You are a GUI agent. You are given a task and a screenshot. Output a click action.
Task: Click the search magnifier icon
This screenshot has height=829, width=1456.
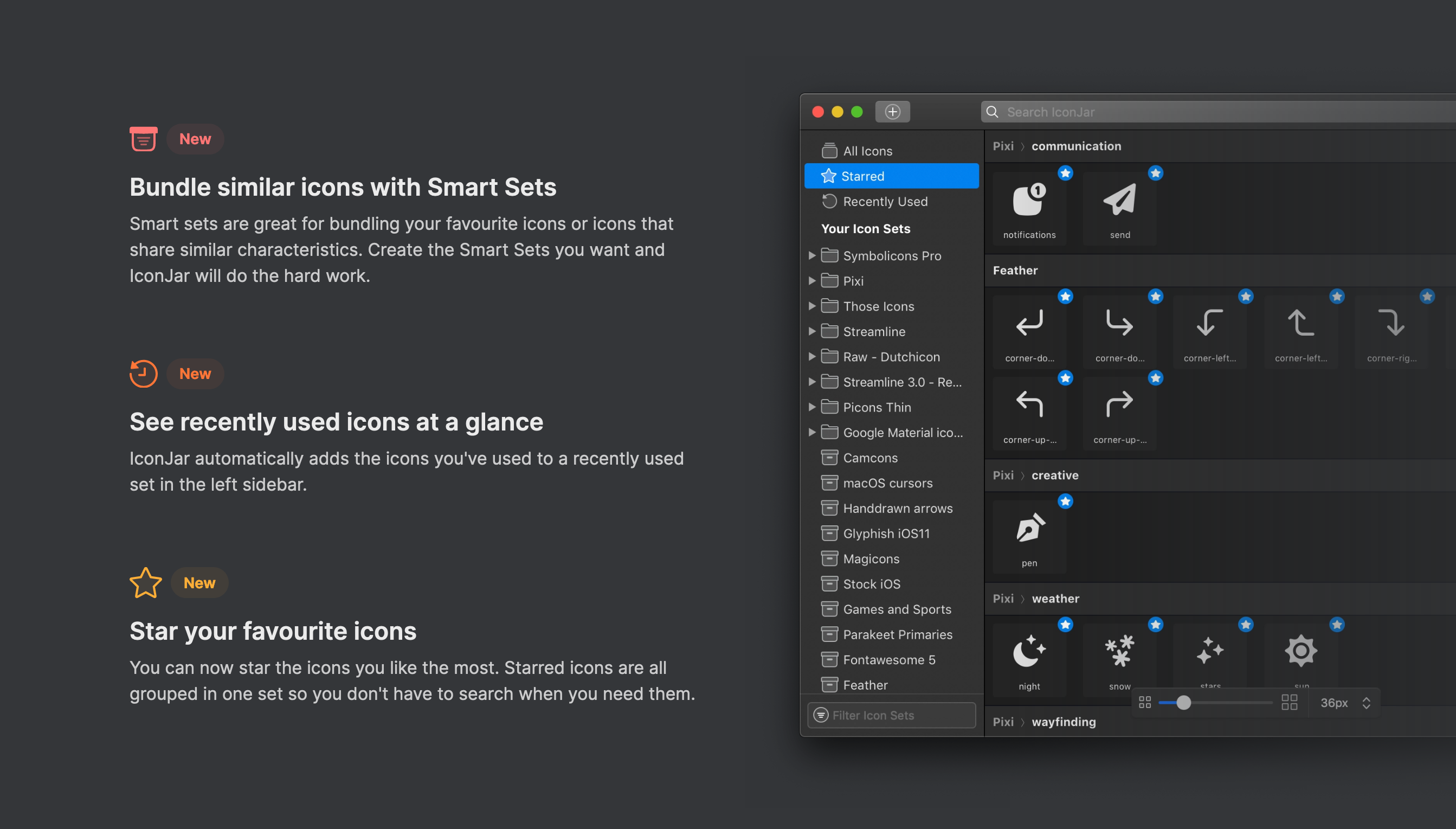[x=992, y=112]
